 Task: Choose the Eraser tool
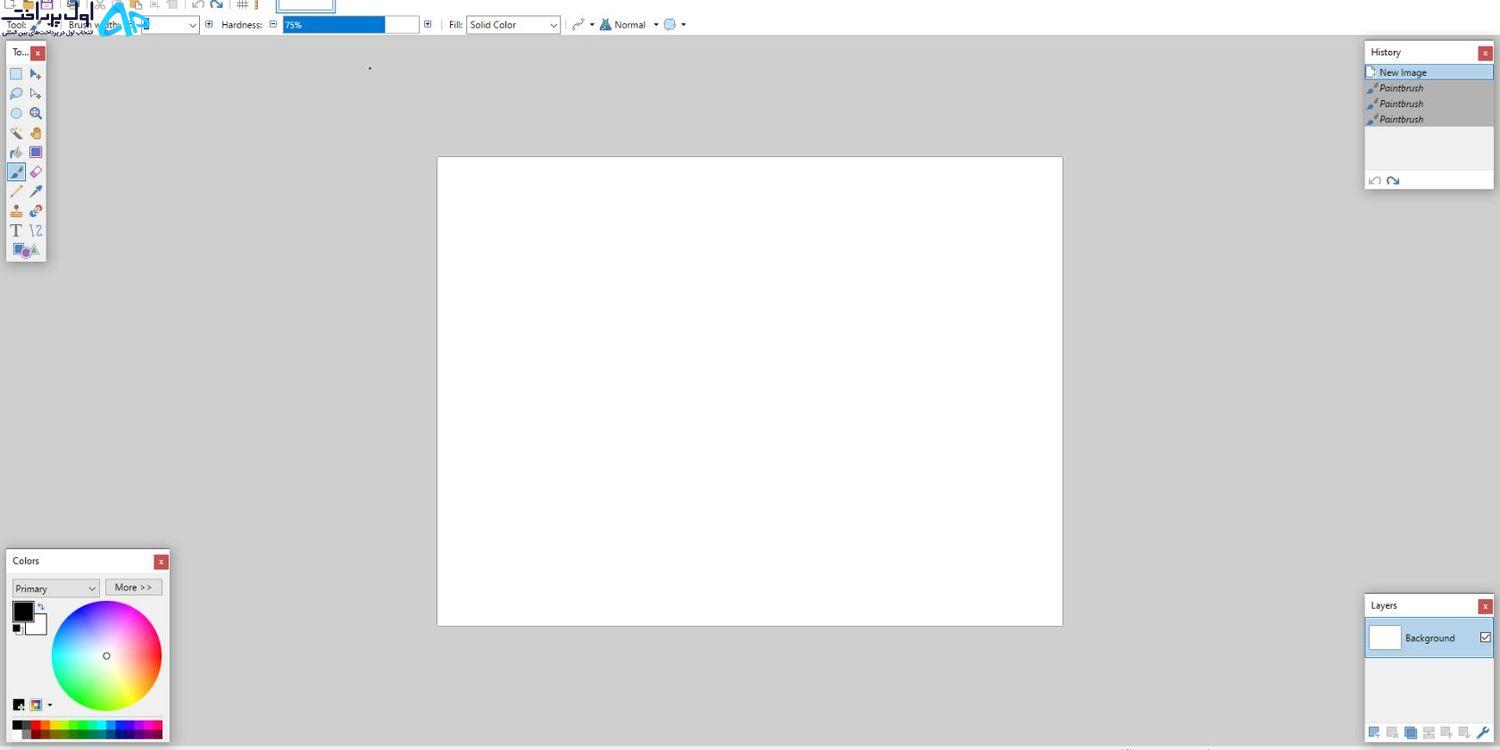[36, 172]
